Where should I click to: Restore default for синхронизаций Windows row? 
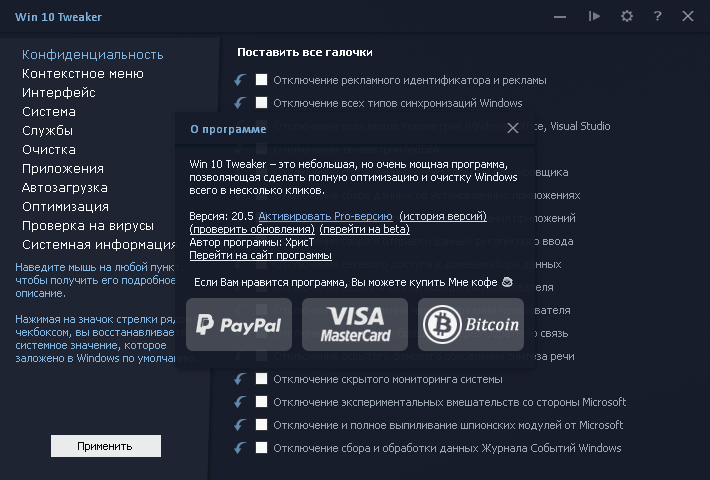point(240,103)
